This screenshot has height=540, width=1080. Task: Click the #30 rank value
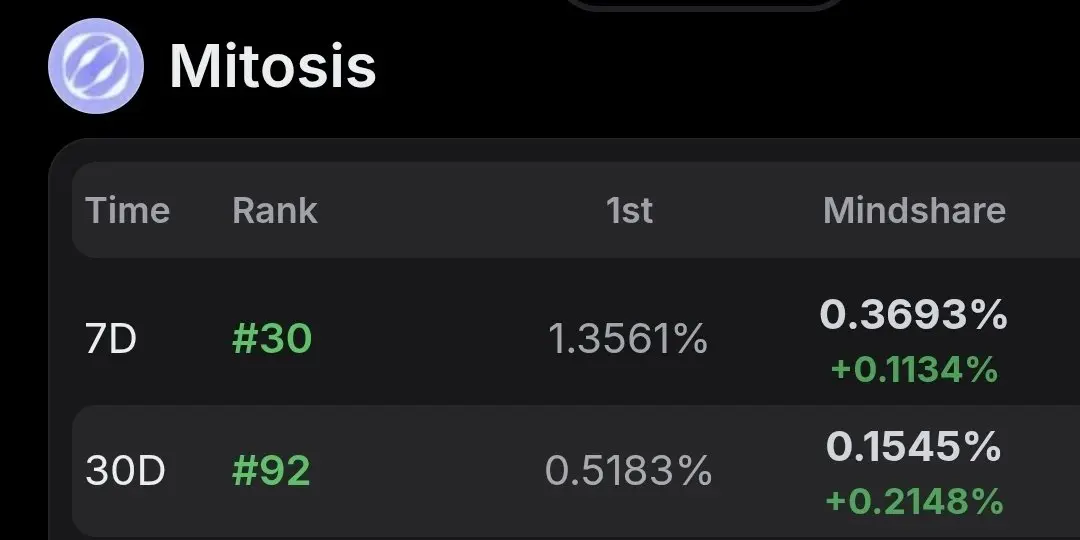[x=272, y=339]
